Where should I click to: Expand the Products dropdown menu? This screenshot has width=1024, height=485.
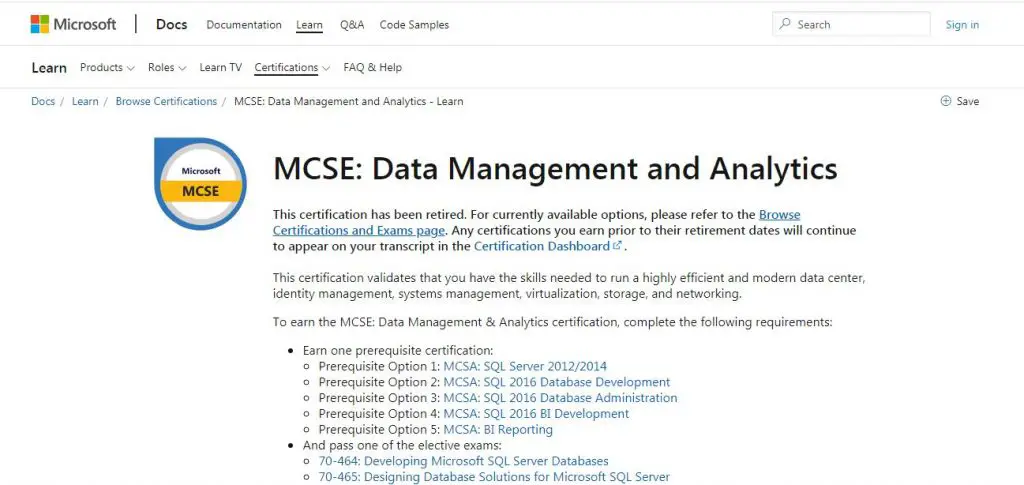[107, 67]
